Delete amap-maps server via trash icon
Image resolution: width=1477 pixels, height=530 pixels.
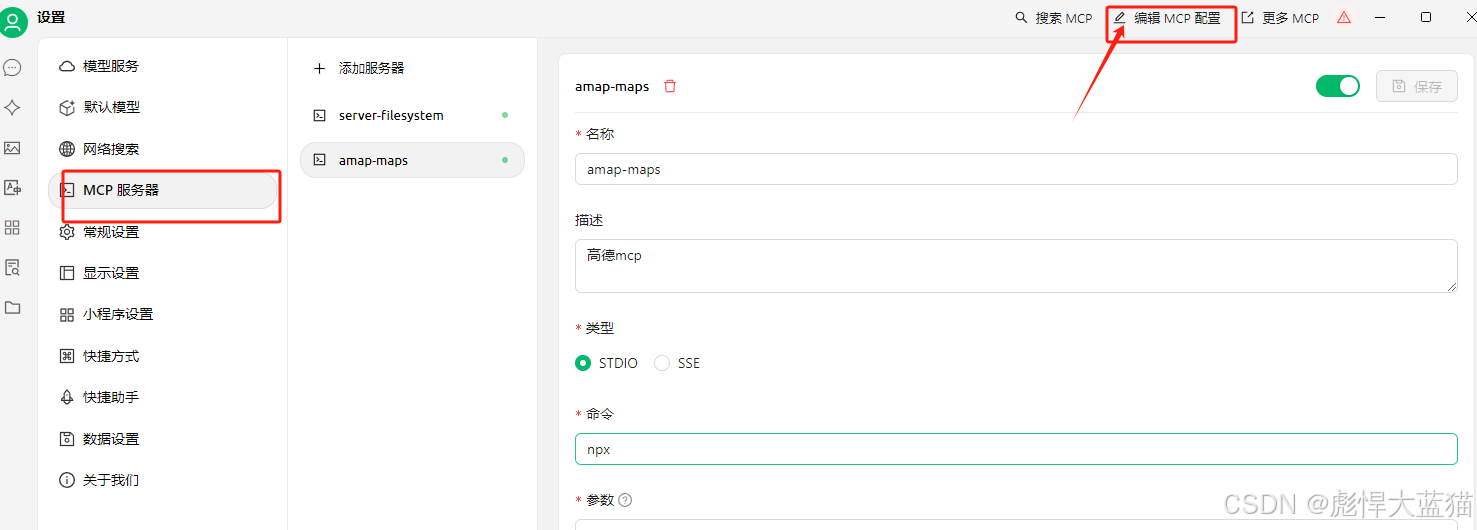tap(670, 86)
